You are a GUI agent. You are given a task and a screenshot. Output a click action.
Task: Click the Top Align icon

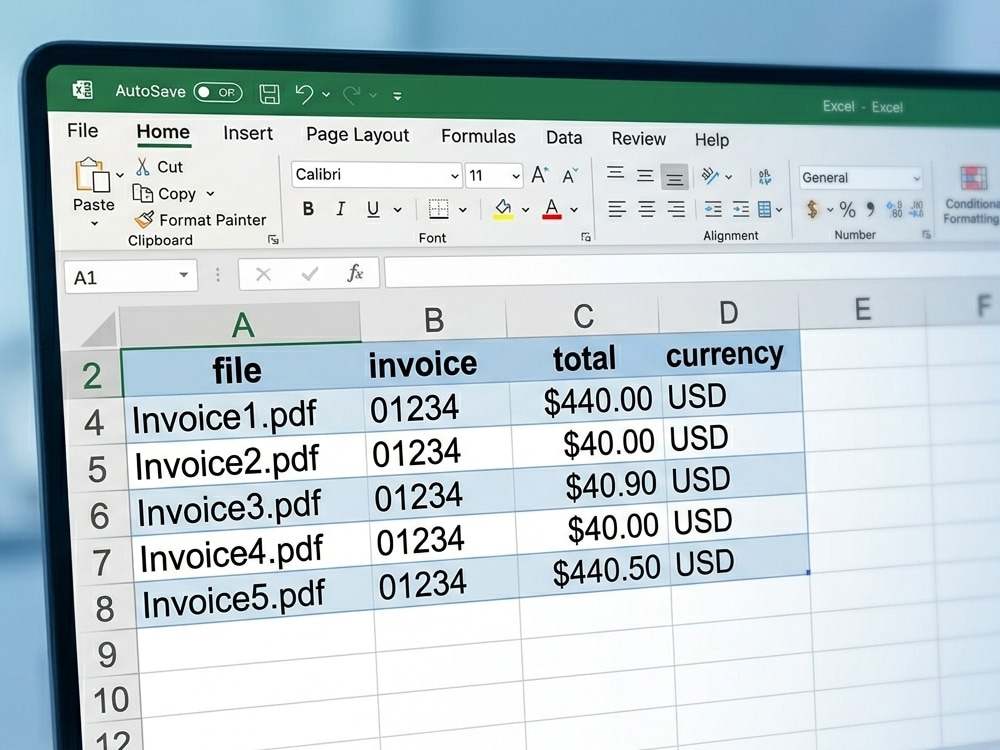615,173
